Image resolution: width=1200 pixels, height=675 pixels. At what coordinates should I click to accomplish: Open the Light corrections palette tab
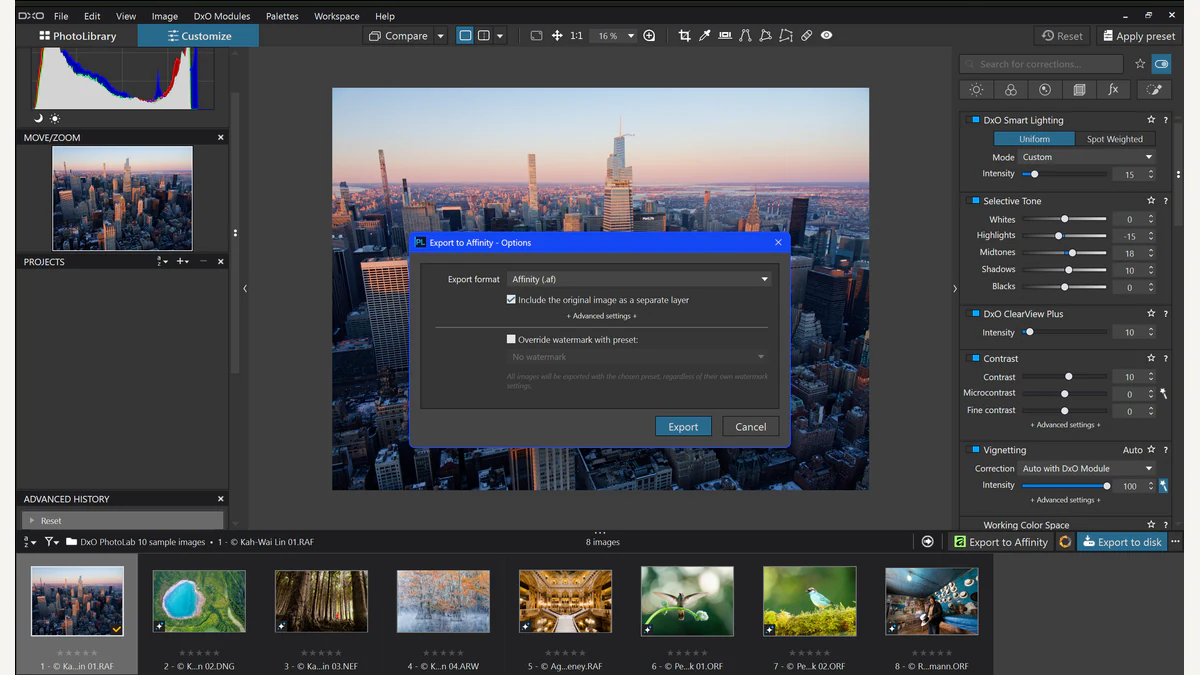click(976, 89)
